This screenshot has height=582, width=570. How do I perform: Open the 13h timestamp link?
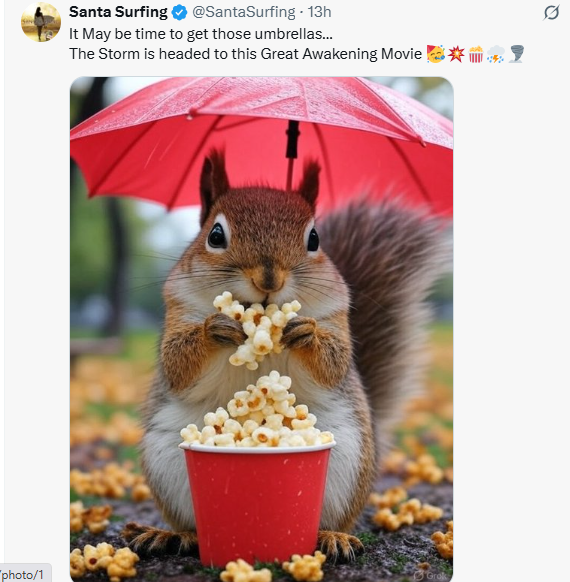pos(319,12)
